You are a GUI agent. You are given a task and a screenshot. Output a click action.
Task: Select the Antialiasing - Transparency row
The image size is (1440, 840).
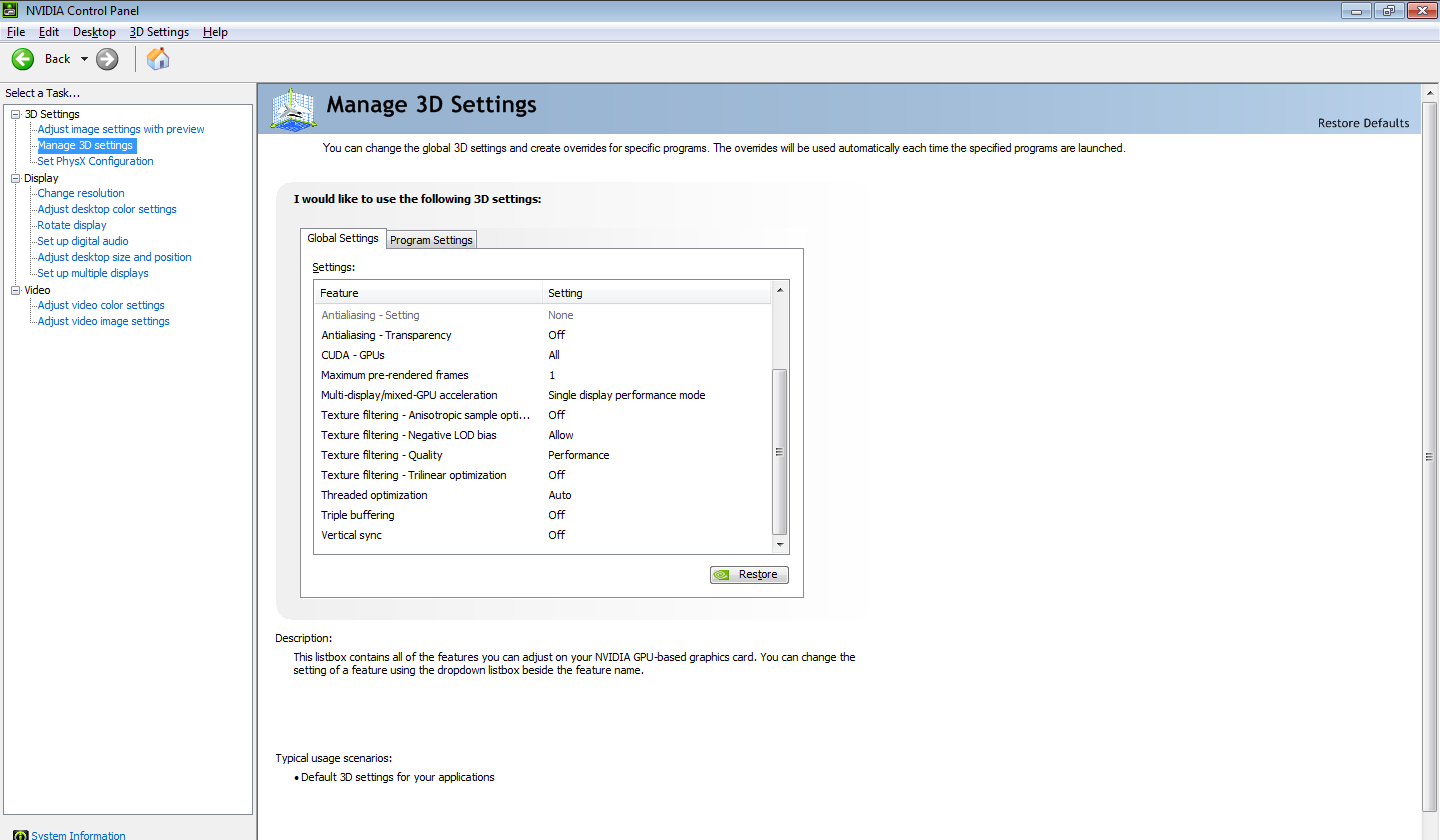pyautogui.click(x=543, y=335)
